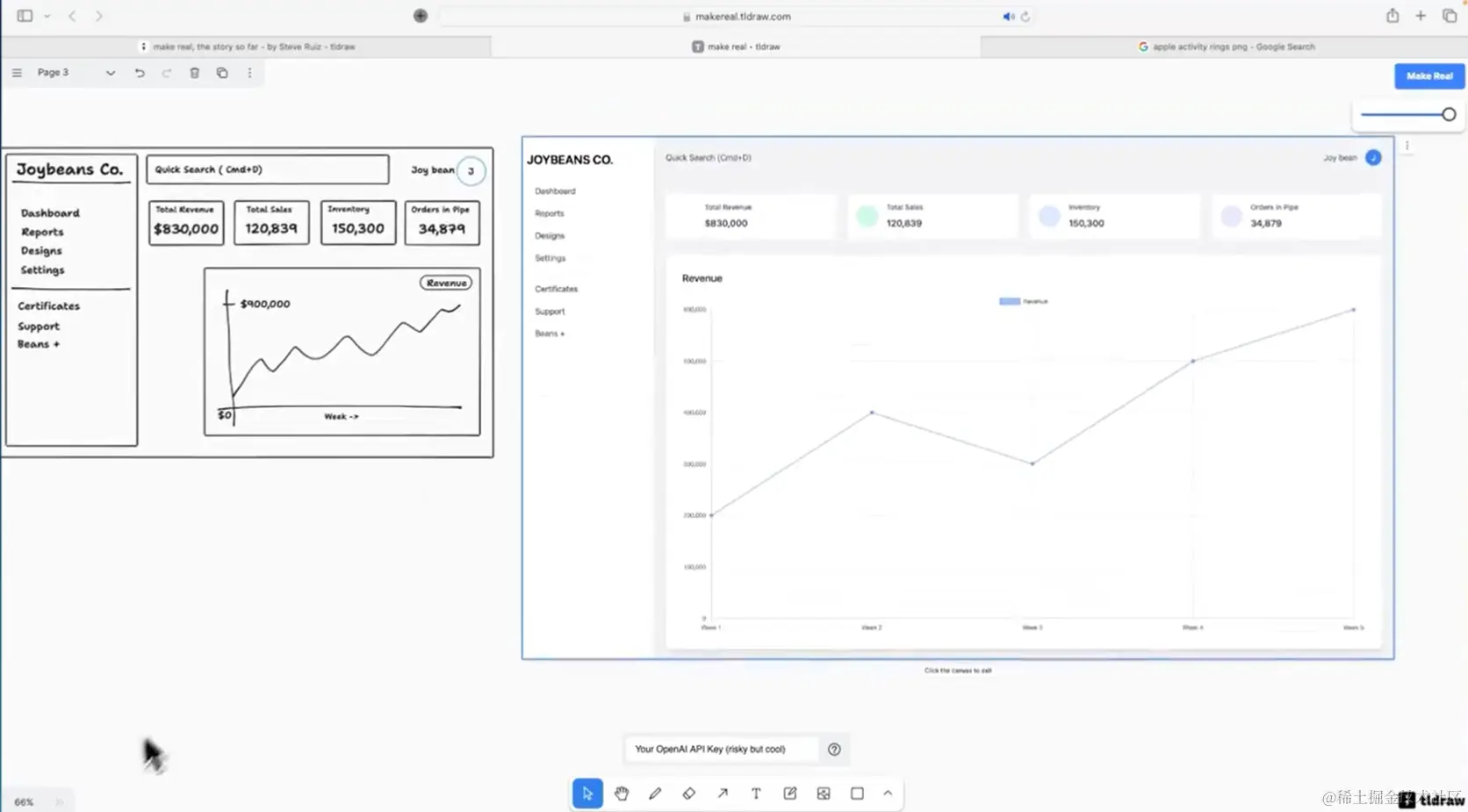Pick the Hand pan tool

[622, 794]
